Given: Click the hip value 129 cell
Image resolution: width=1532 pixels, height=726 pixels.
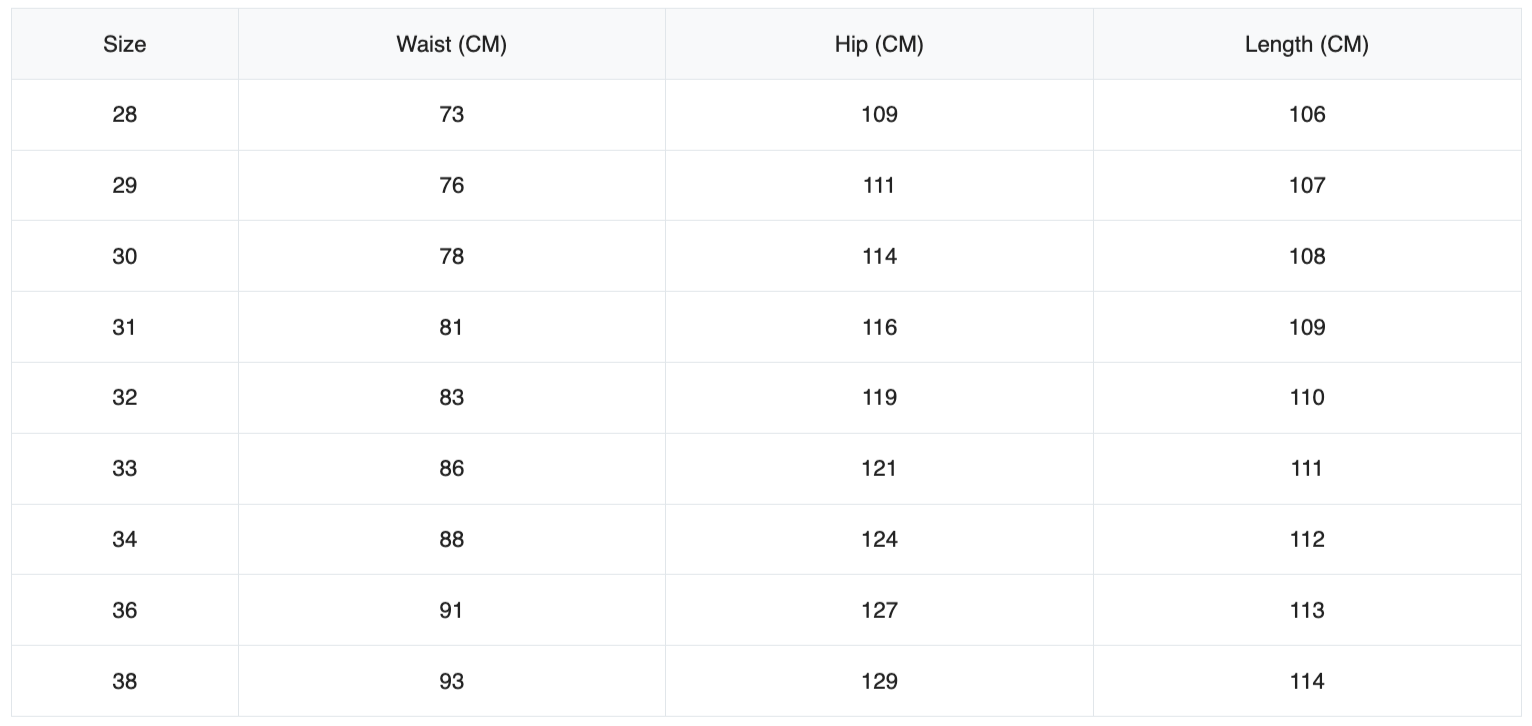Looking at the screenshot, I should pyautogui.click(x=879, y=682).
